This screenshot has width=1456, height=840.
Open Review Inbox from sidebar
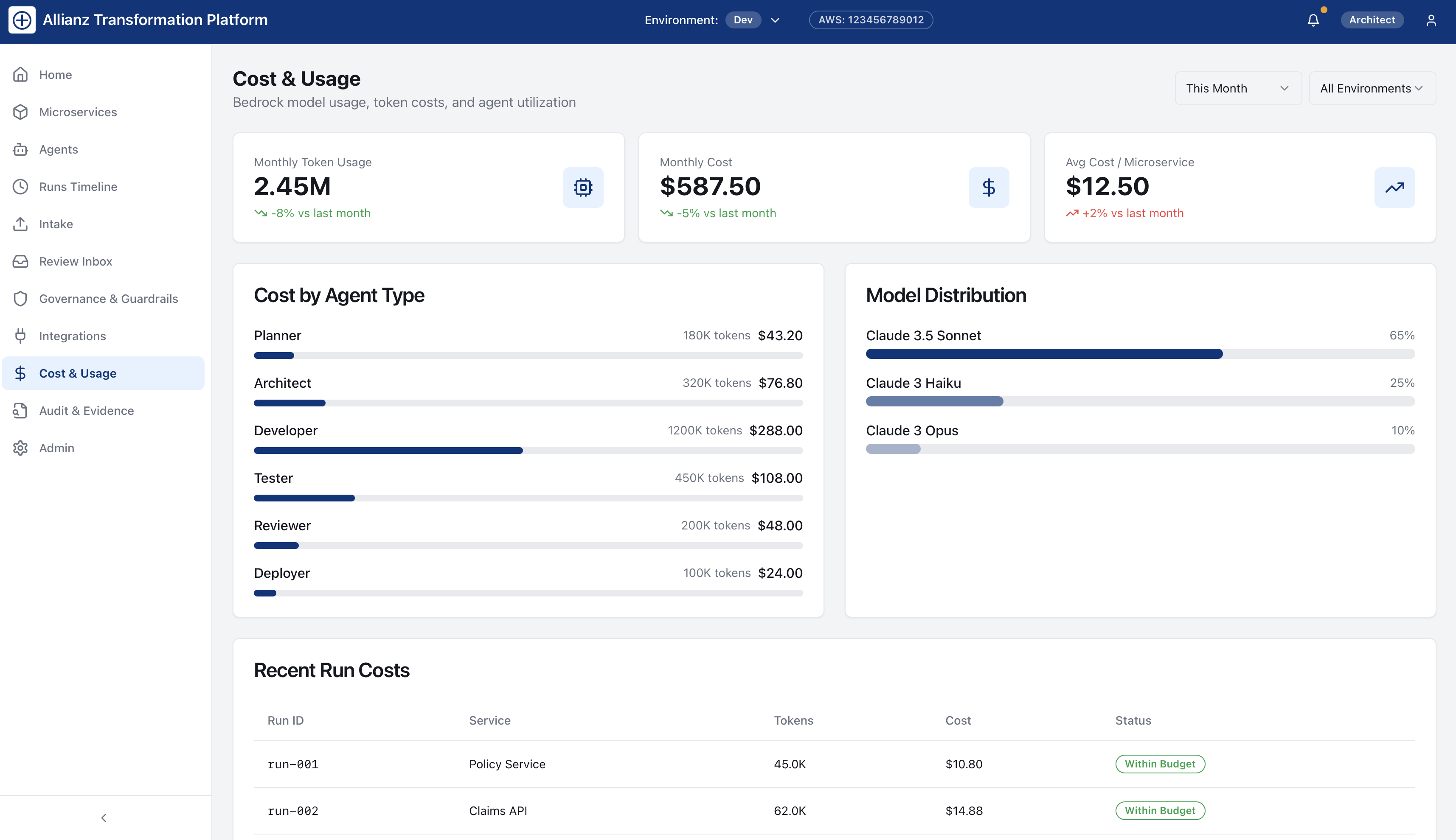pyautogui.click(x=76, y=261)
